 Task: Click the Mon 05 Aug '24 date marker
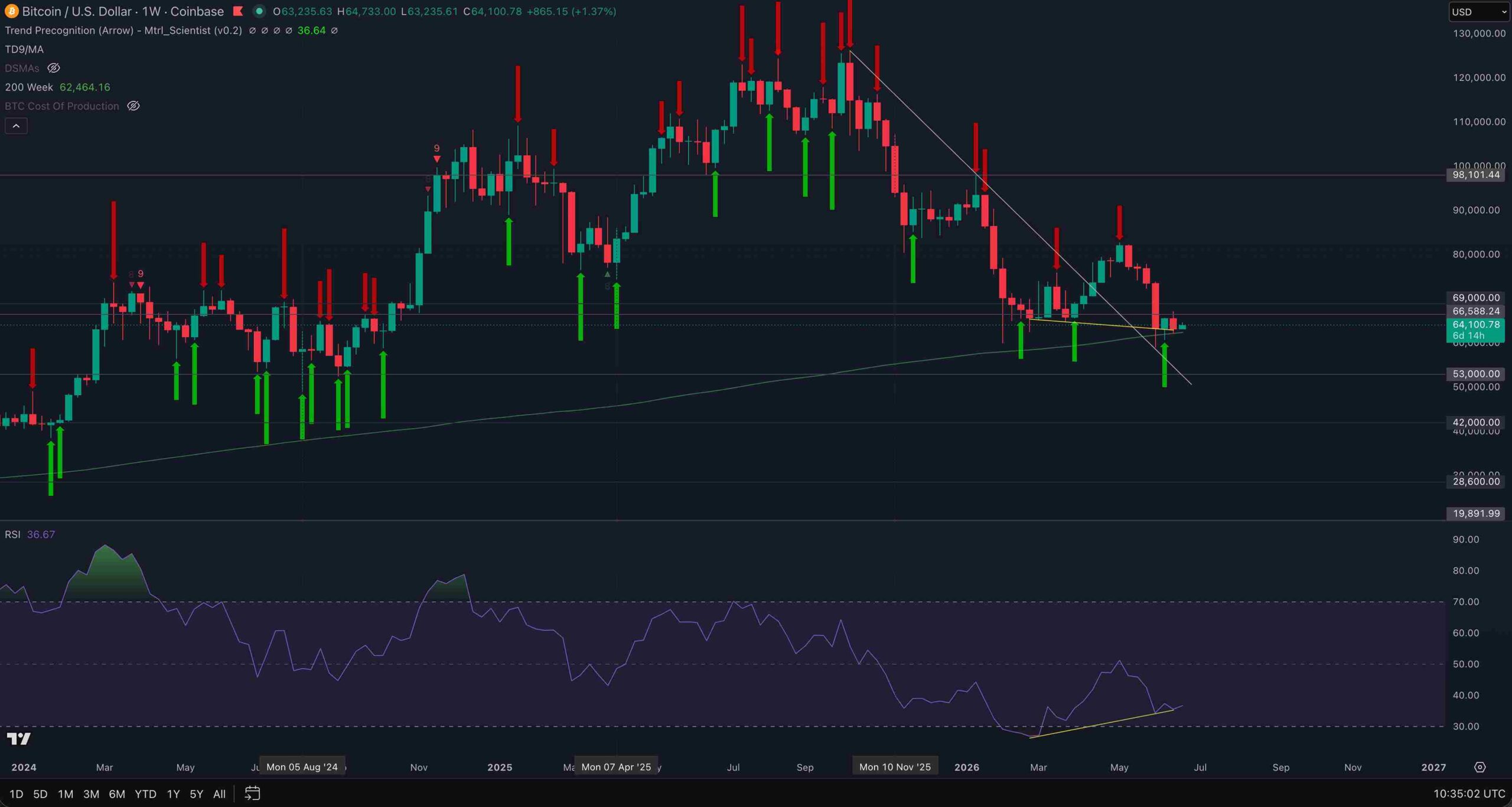(x=302, y=767)
